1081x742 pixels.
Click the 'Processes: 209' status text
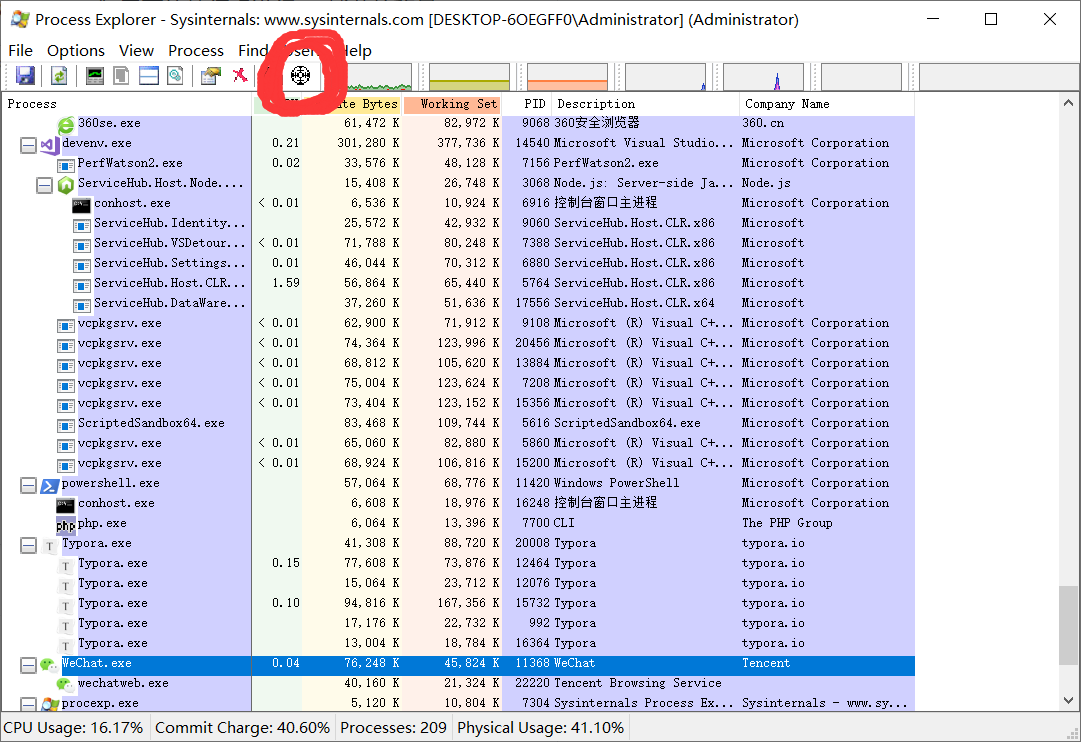pos(394,728)
